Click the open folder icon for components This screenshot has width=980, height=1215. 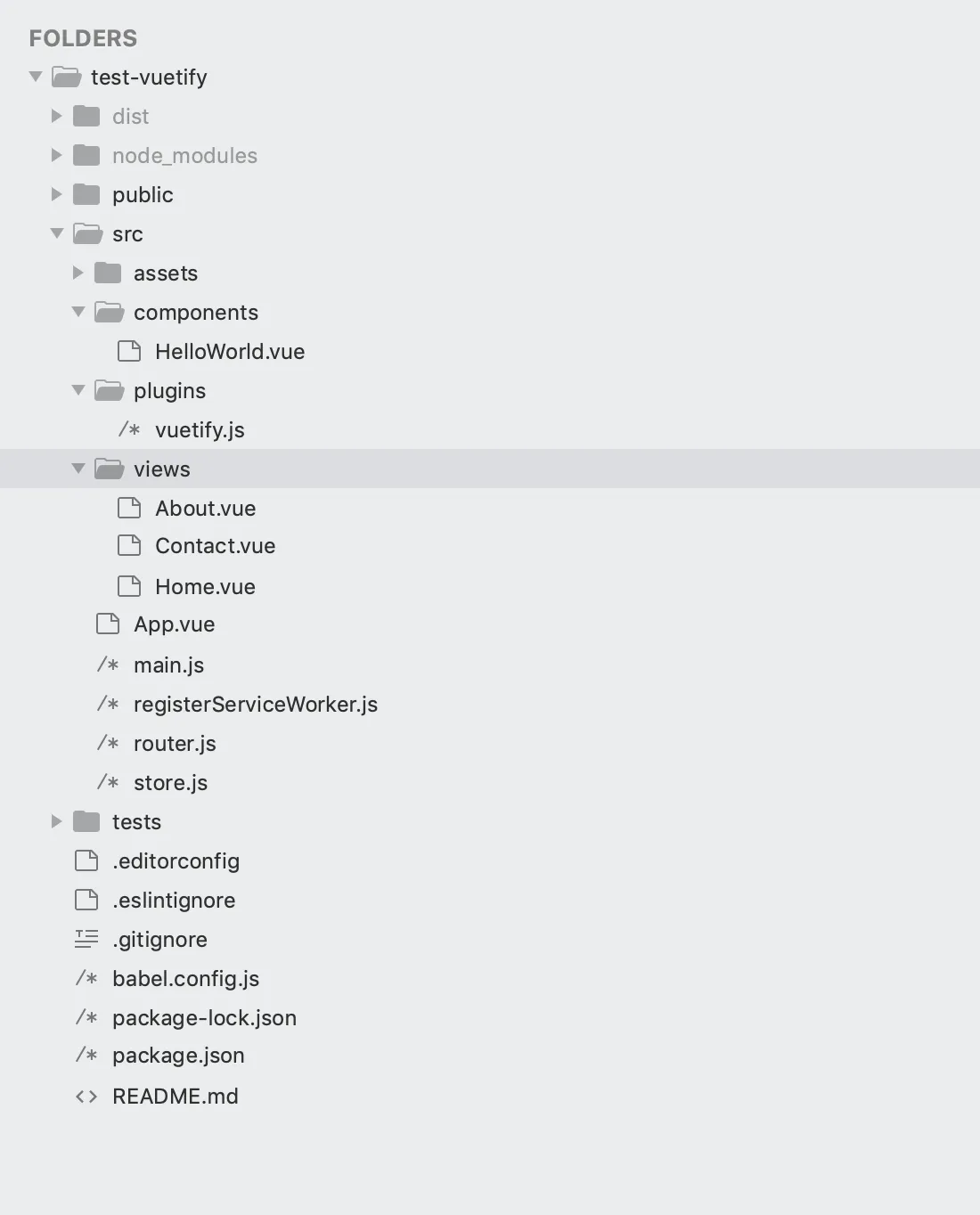[109, 312]
